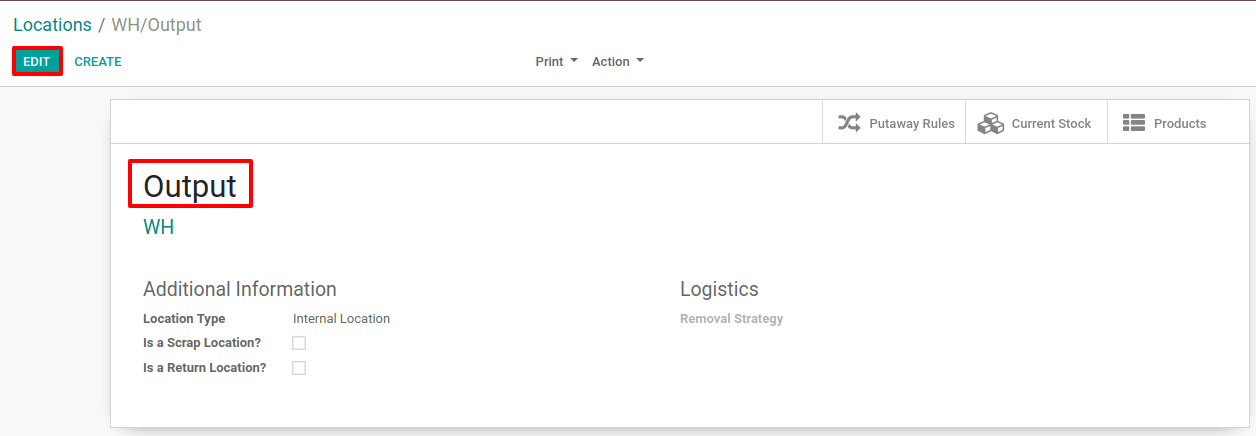Click the WH/Output breadcrumb text
The height and width of the screenshot is (436, 1256).
coord(157,25)
